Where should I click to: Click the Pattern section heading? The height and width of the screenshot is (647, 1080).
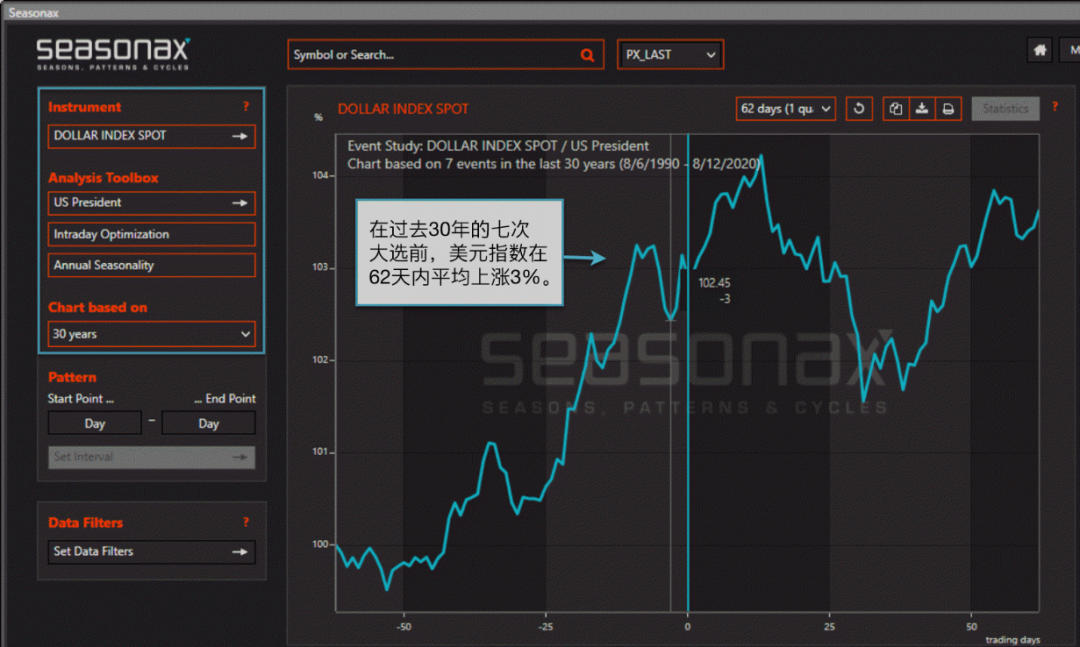tap(72, 377)
